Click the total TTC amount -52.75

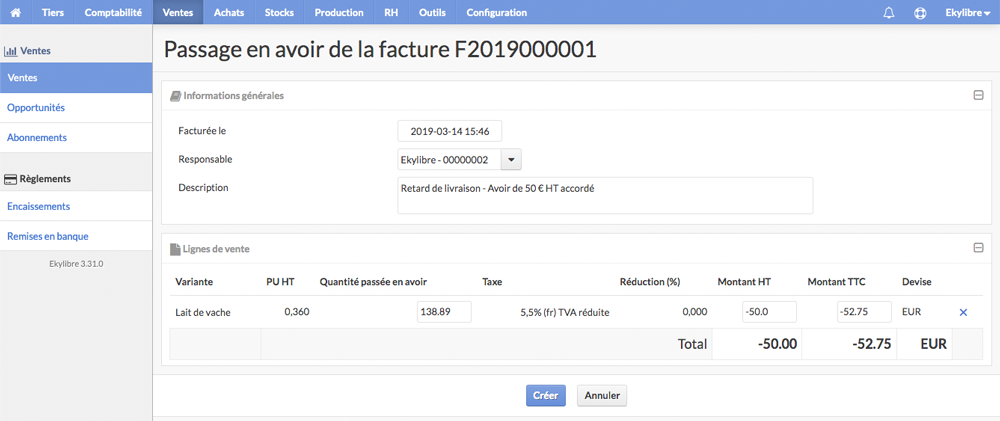(871, 344)
